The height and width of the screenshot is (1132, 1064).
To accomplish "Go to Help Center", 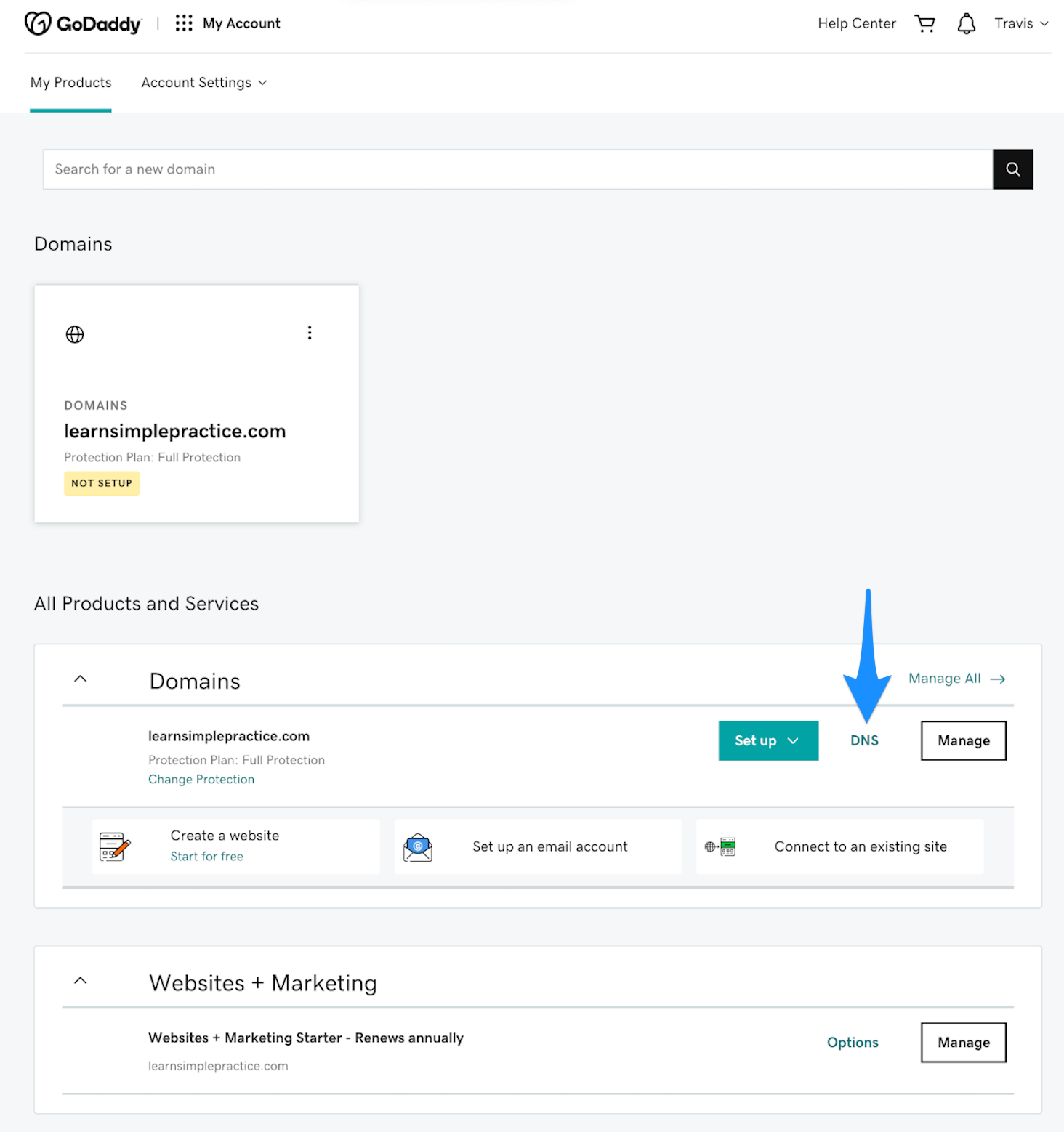I will (857, 23).
